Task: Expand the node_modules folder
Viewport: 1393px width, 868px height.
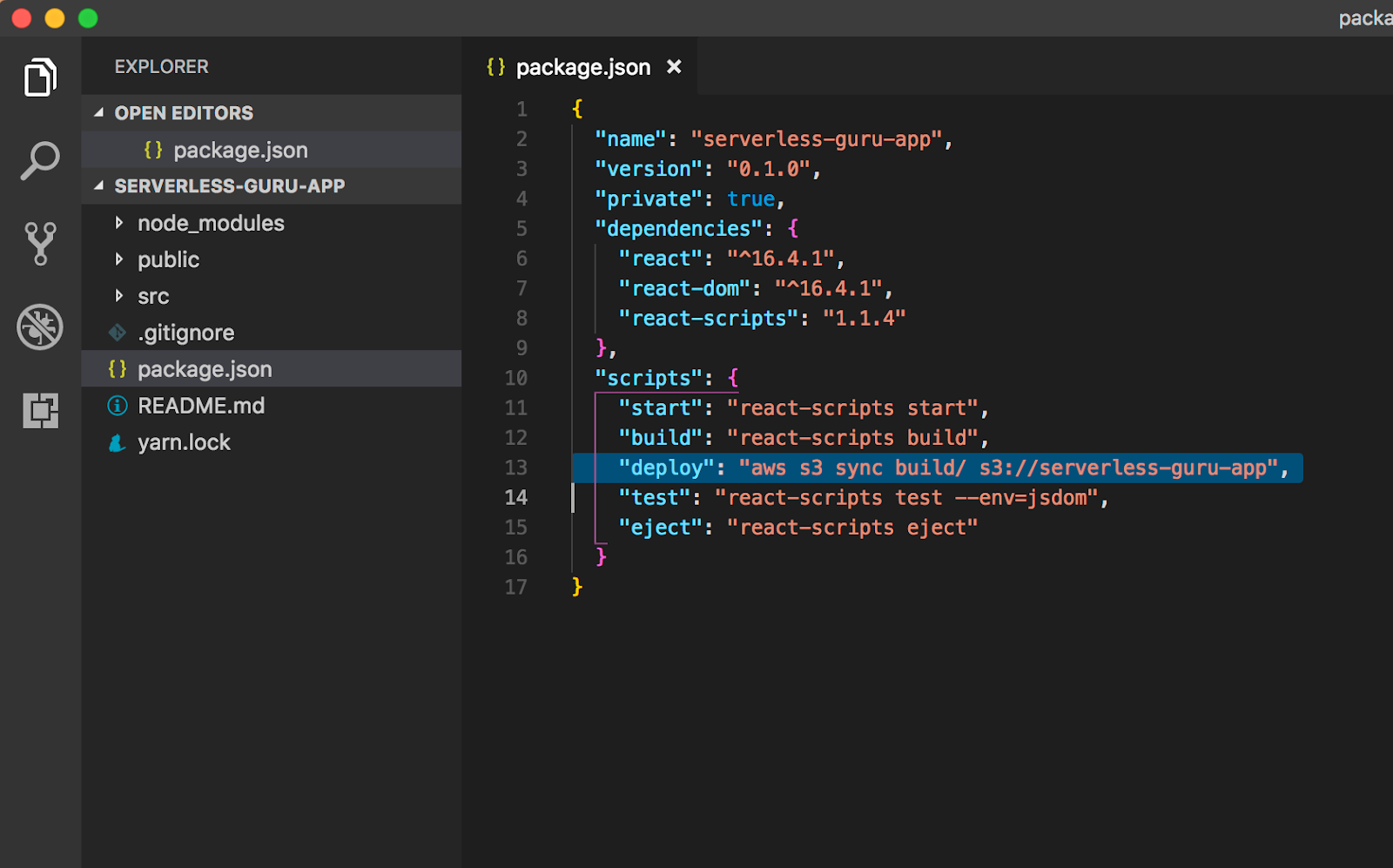Action: (x=120, y=223)
